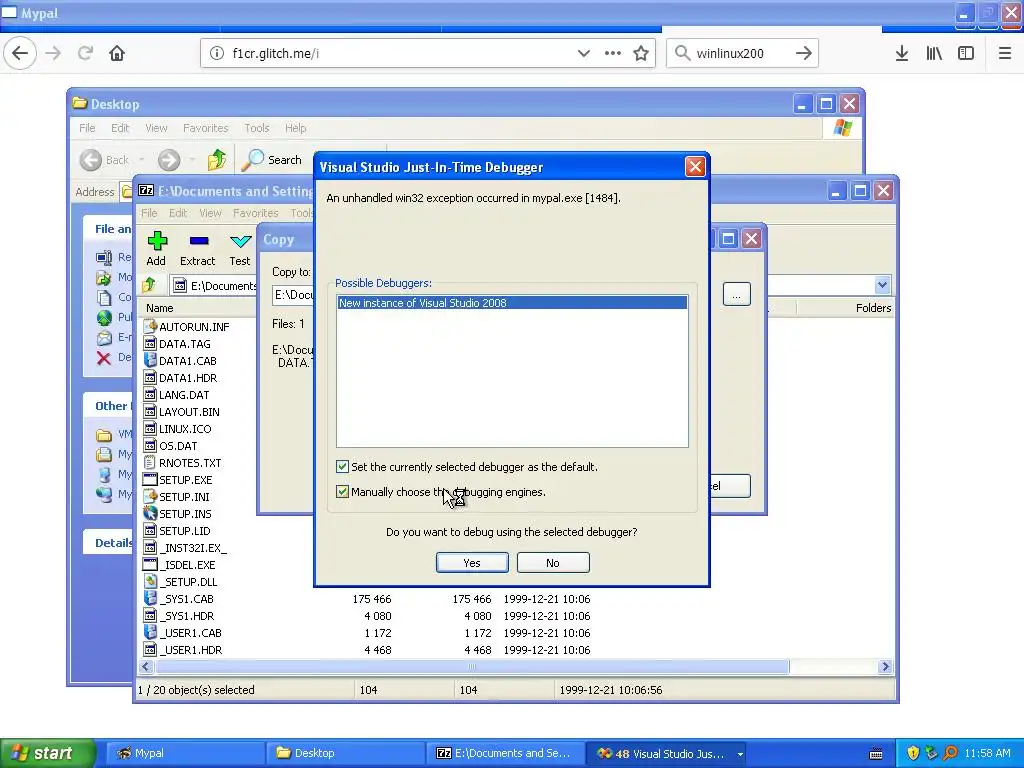Go back in Mypal browser
The width and height of the screenshot is (1024, 768).
[x=20, y=53]
